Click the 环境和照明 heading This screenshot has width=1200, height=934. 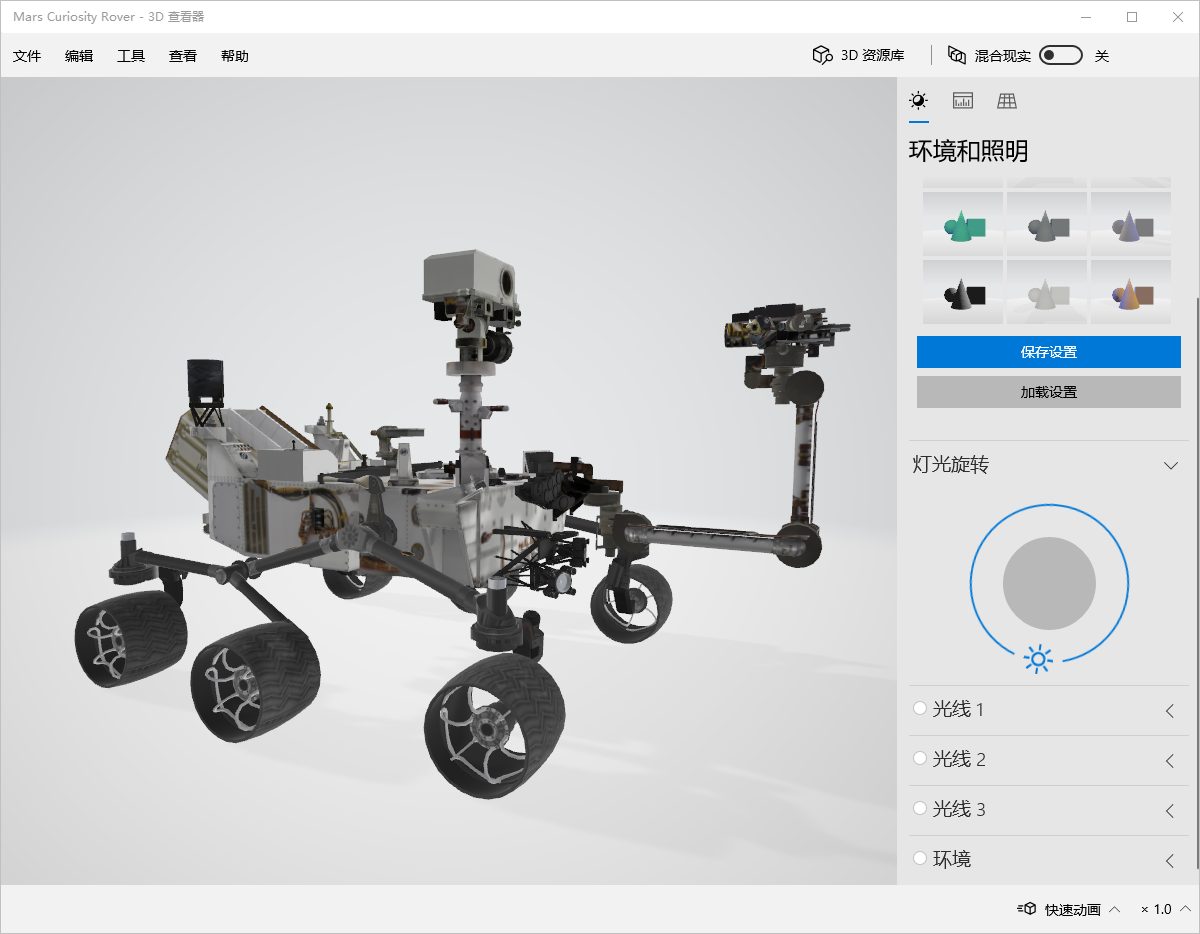click(968, 151)
